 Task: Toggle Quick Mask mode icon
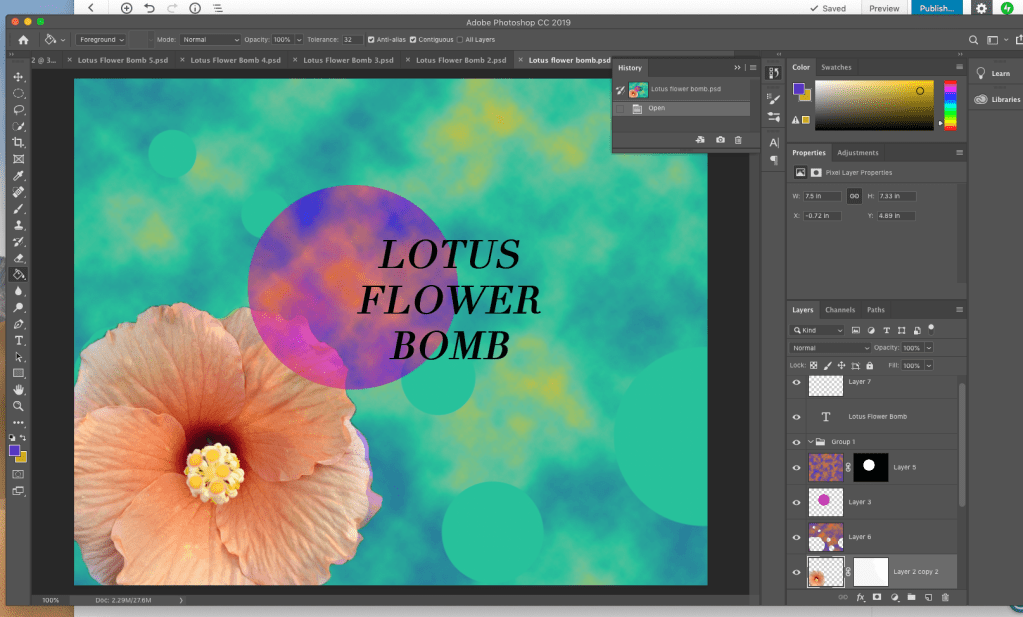(18, 474)
